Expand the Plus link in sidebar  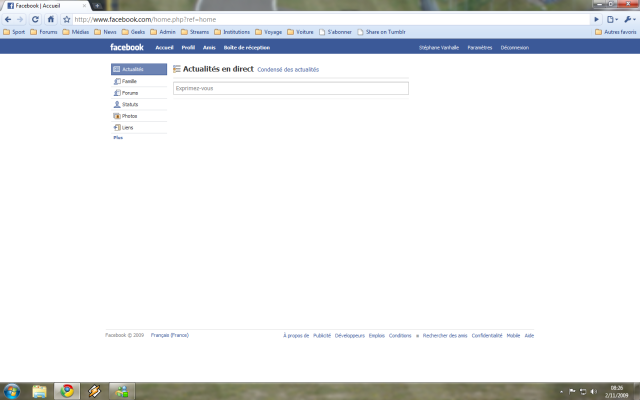[x=118, y=138]
